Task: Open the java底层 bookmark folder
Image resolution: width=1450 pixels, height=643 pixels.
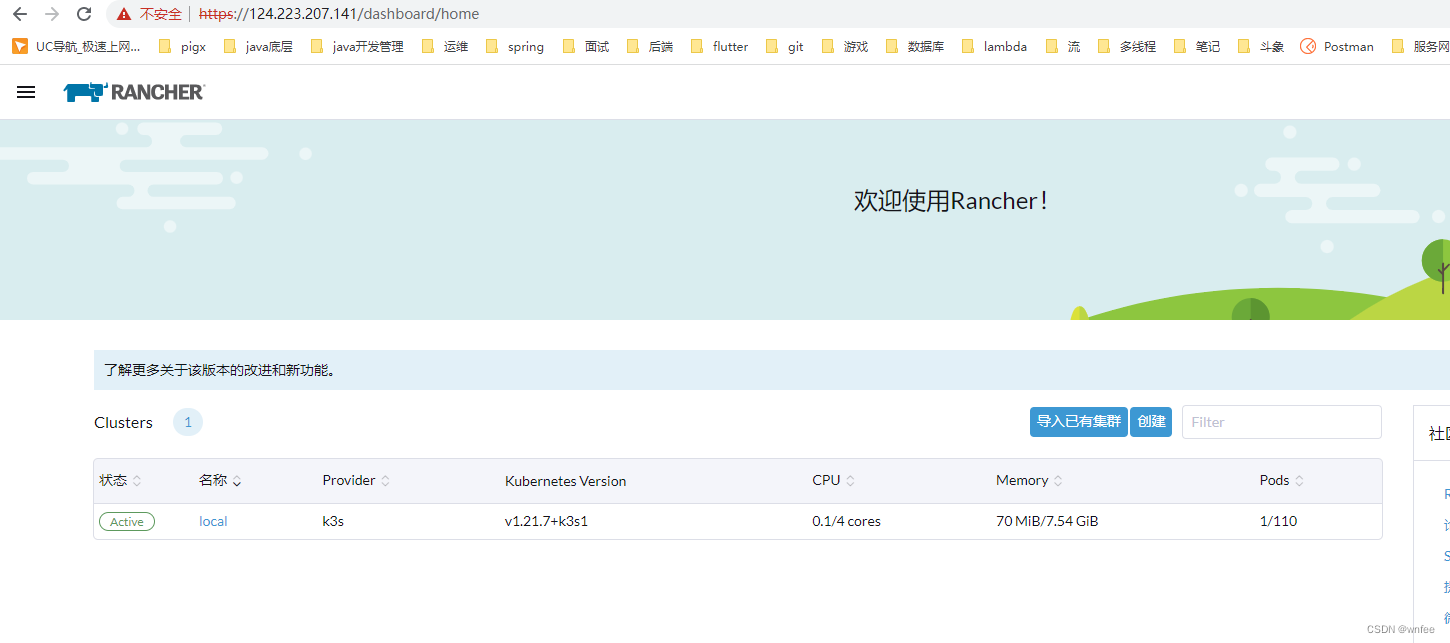Action: [258, 46]
